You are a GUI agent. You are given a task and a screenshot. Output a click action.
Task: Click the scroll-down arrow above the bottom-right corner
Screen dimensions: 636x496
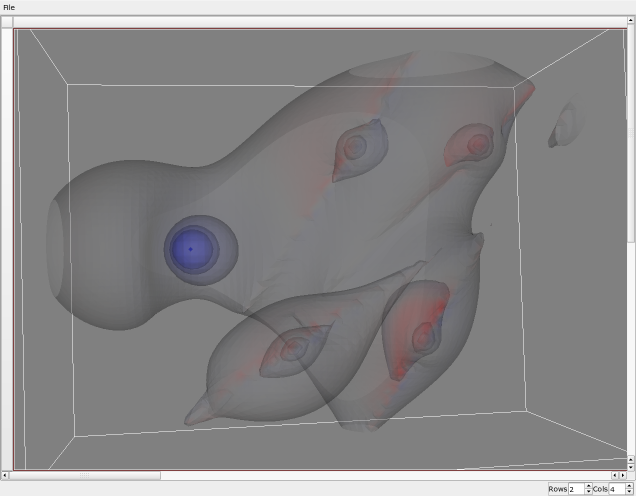[x=631, y=467]
